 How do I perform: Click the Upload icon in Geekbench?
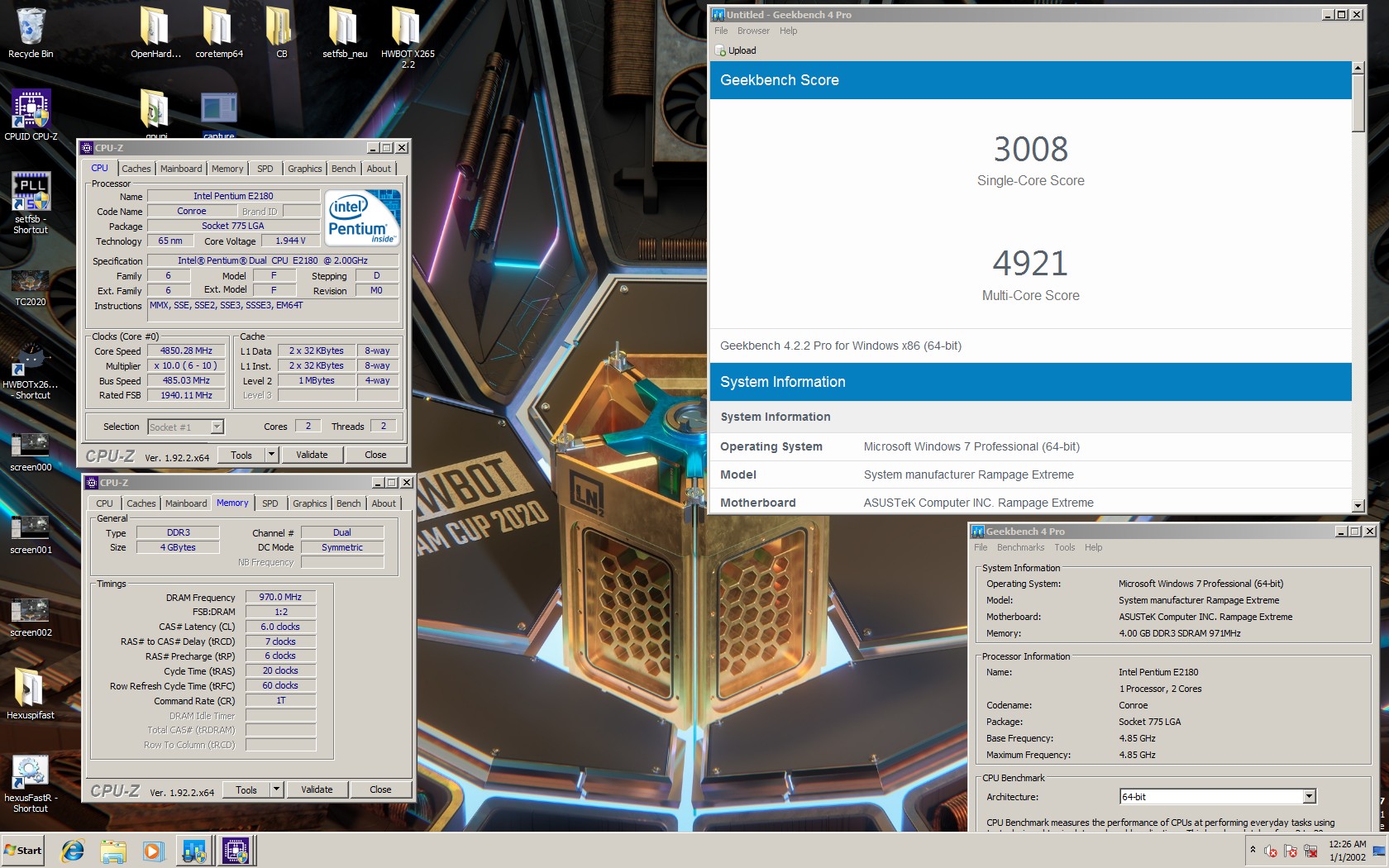(721, 51)
